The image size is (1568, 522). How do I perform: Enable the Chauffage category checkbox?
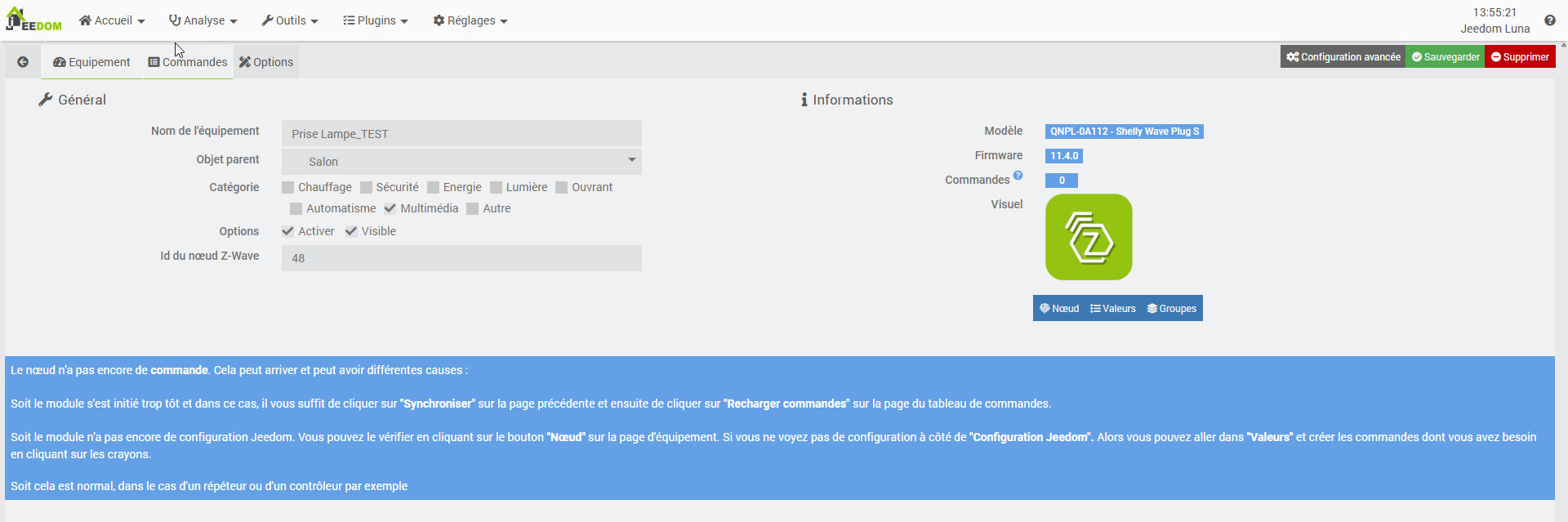(x=288, y=188)
